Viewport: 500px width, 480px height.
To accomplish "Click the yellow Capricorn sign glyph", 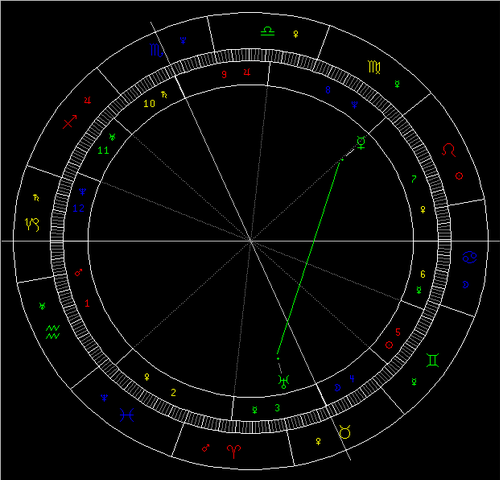I will point(32,224).
